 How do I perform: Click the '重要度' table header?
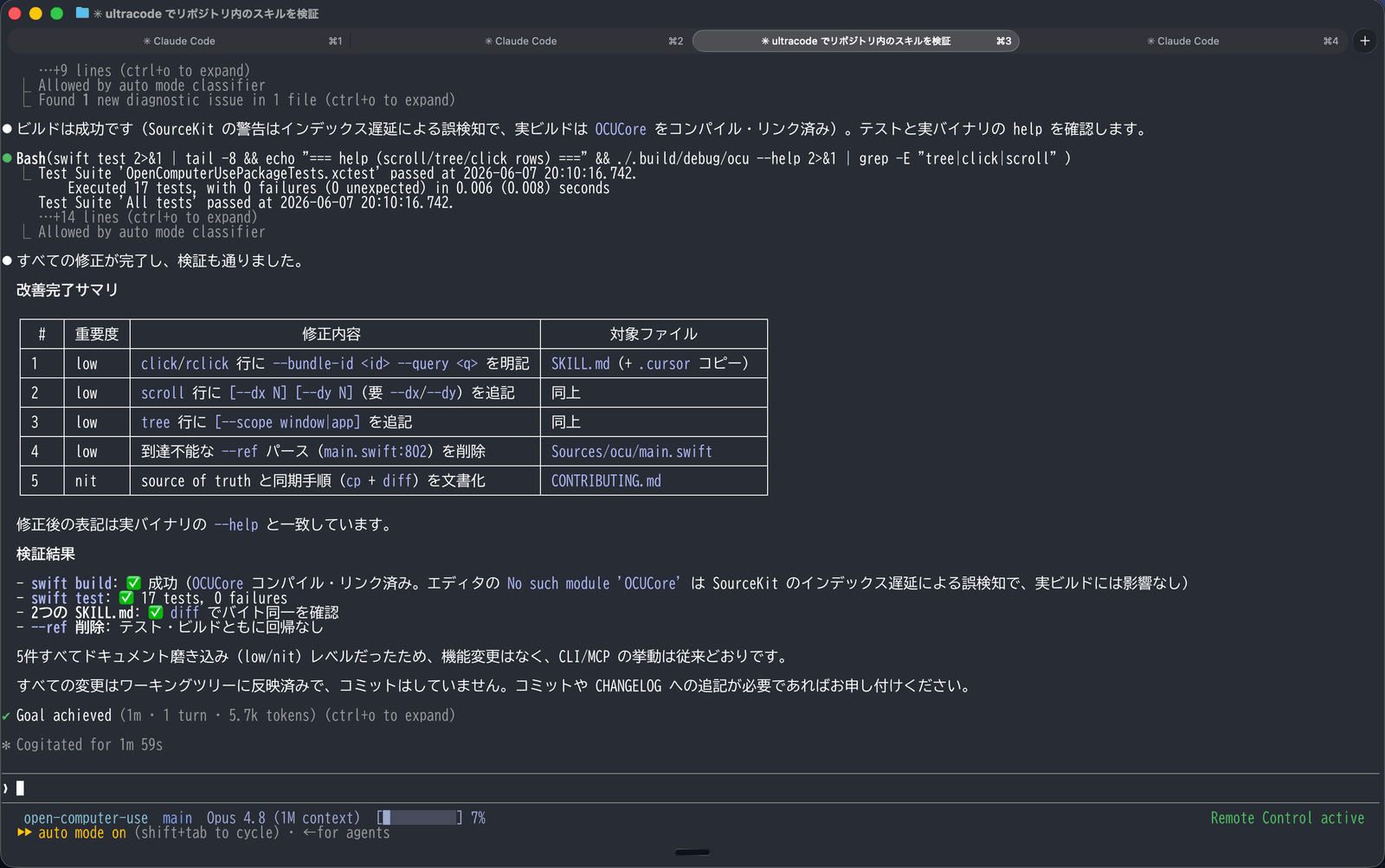[x=97, y=334]
